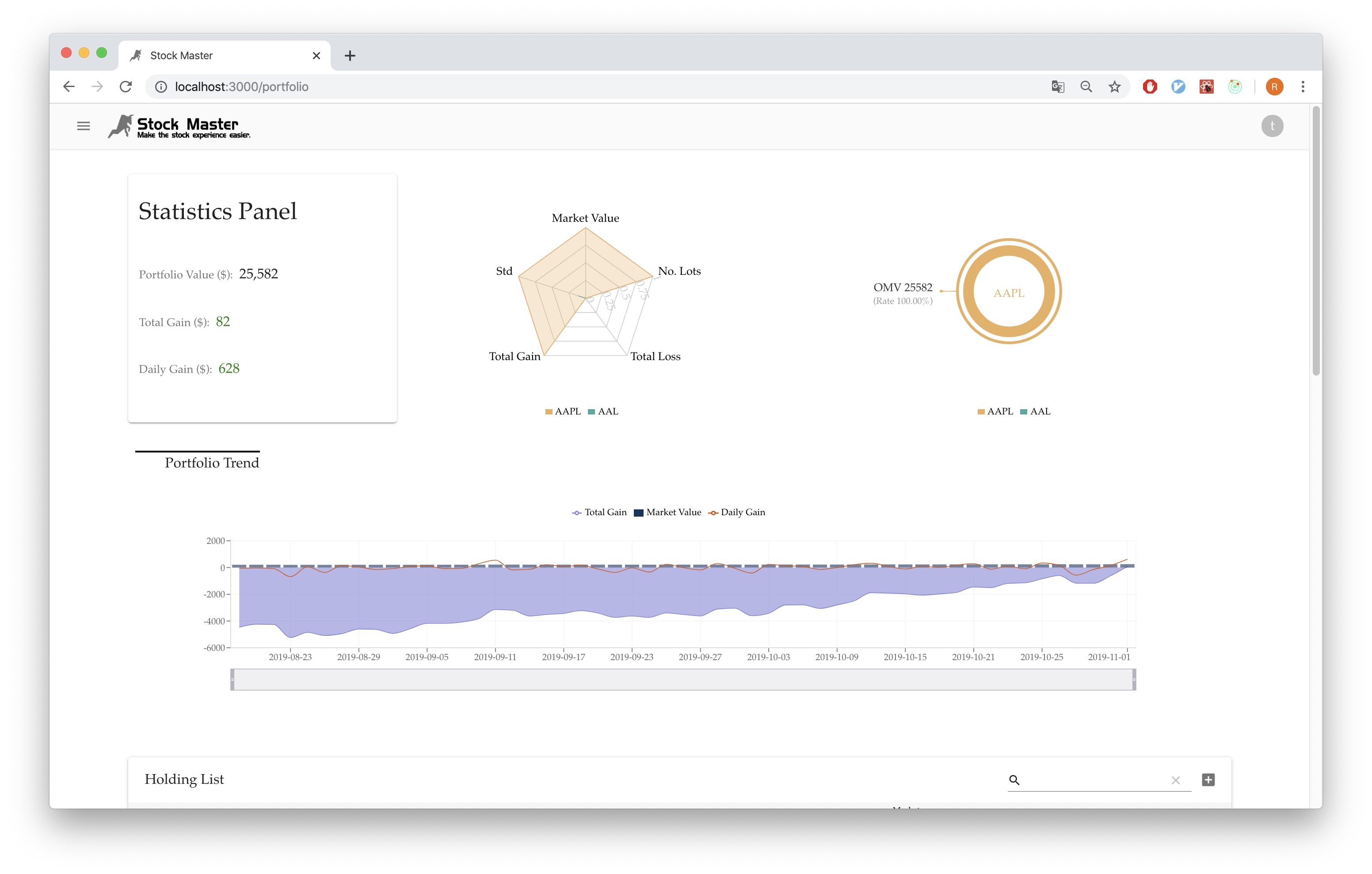1372x874 pixels.
Task: Click the 2019-11-01 date on trend axis
Action: 1109,657
